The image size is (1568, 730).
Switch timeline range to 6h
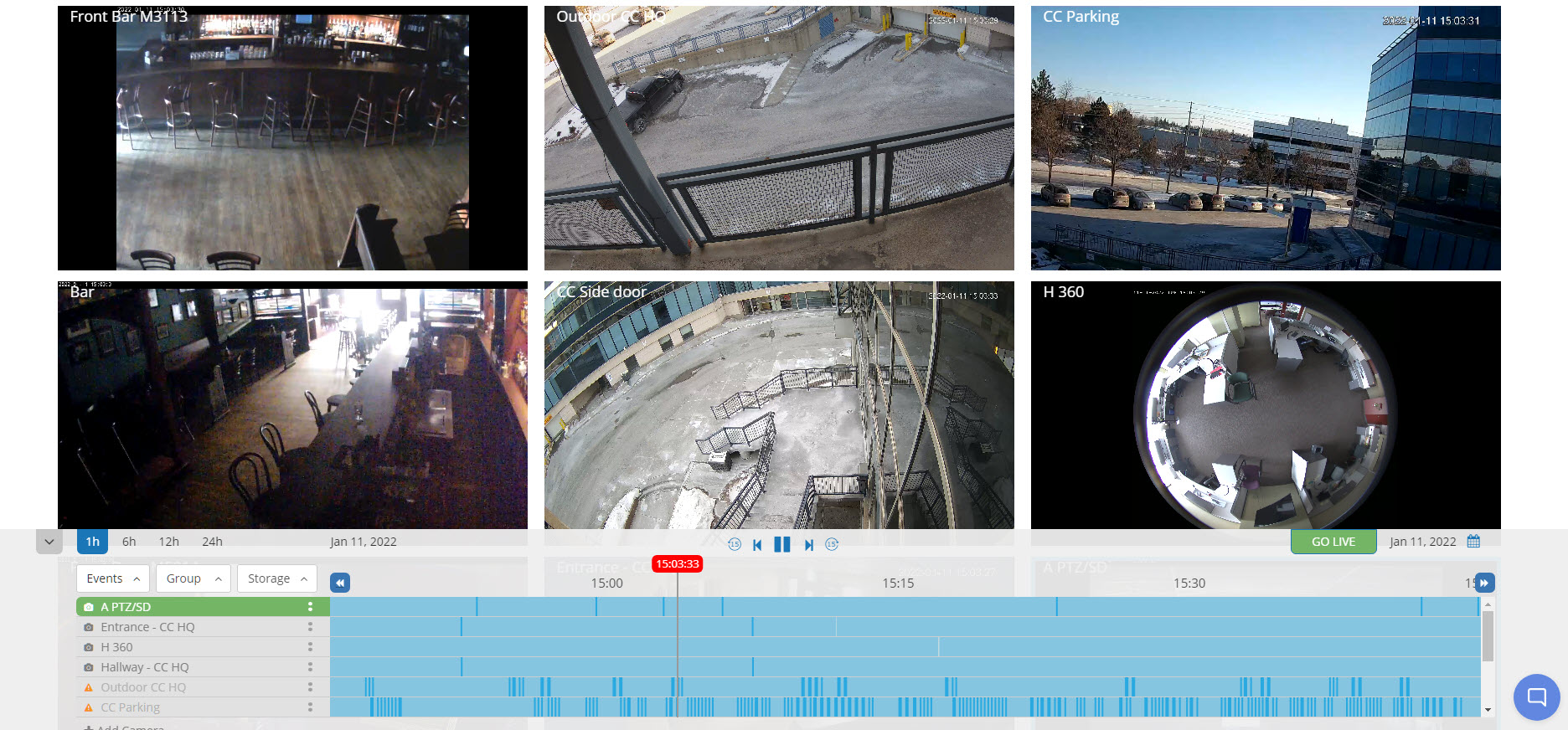click(129, 542)
